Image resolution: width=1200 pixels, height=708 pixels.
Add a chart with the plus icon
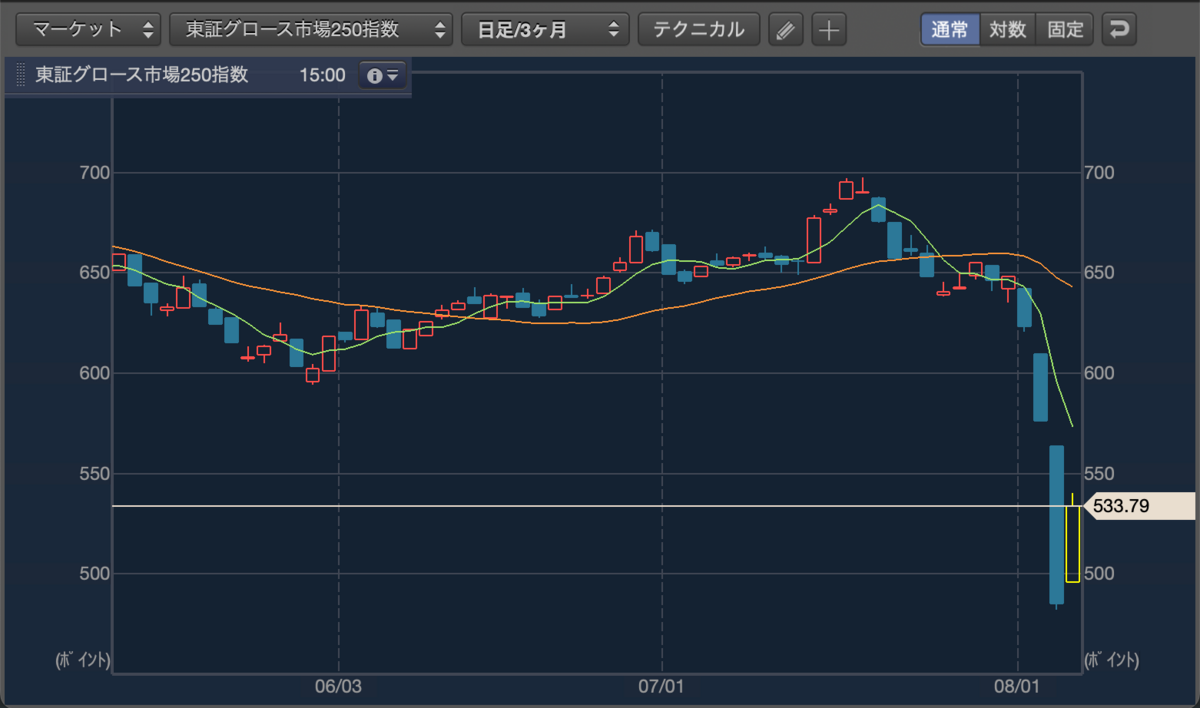pos(828,29)
